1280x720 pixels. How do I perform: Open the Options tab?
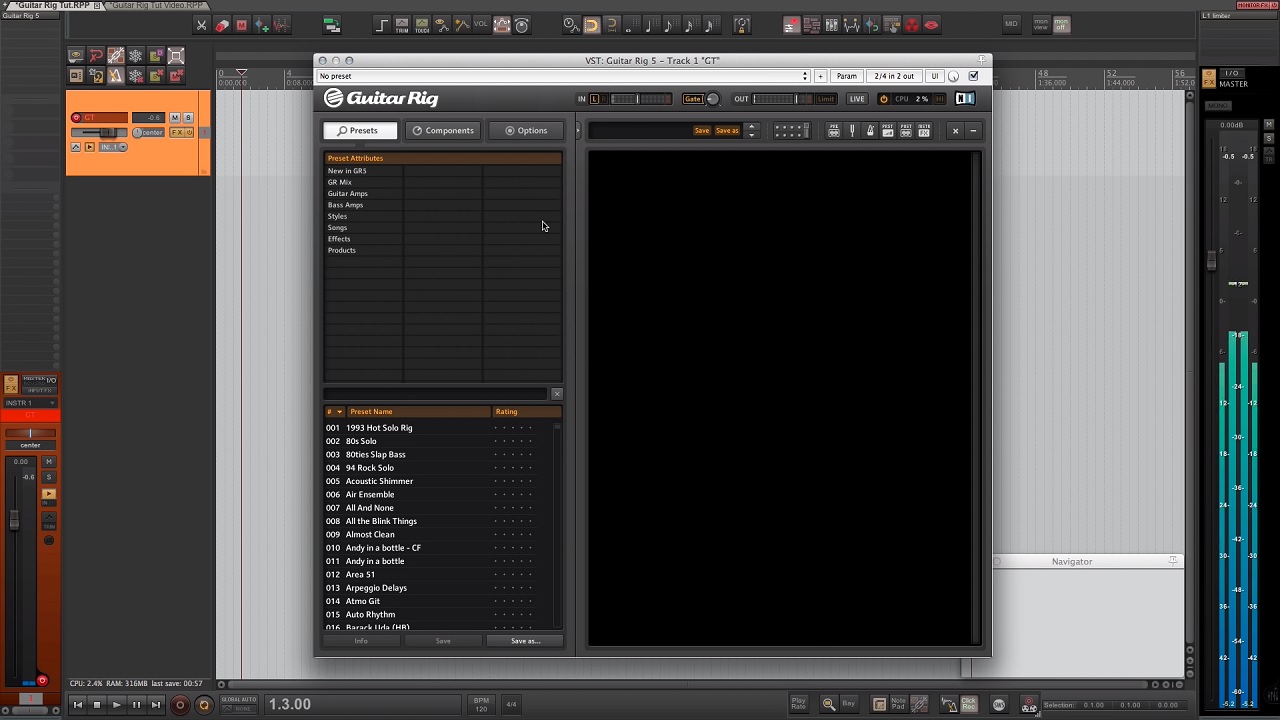pos(526,131)
